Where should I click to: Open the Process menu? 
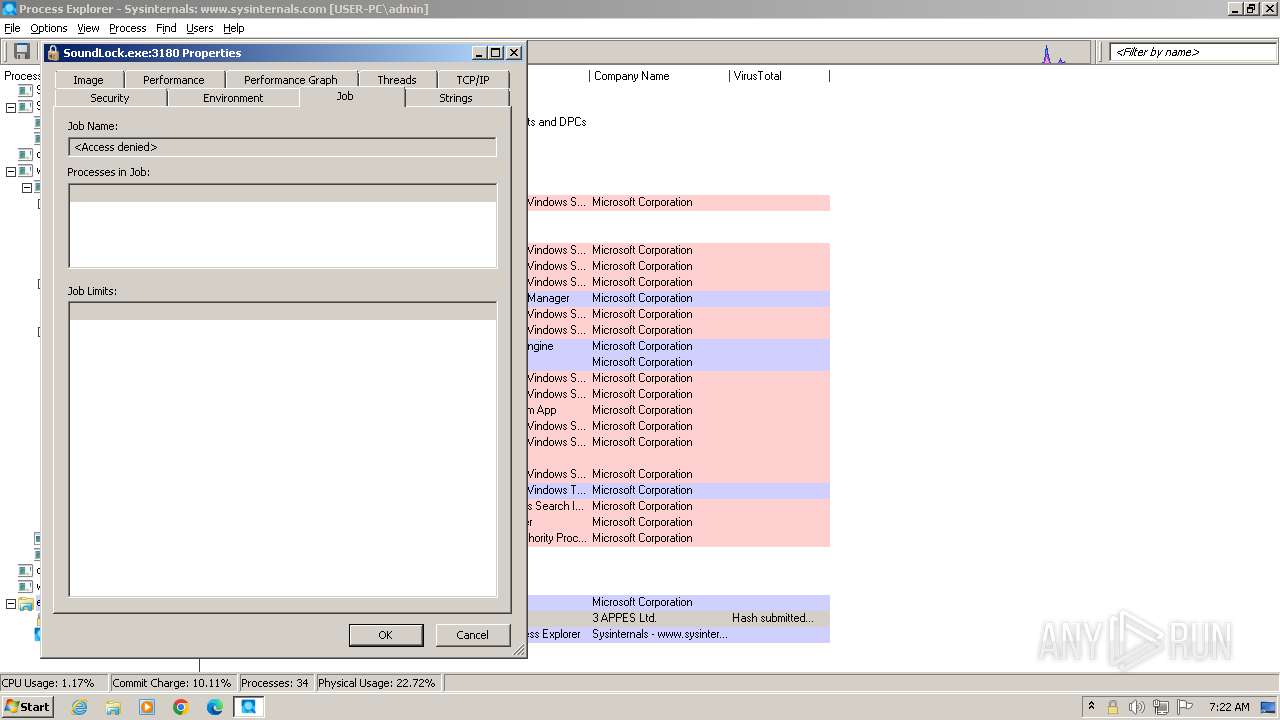[127, 28]
